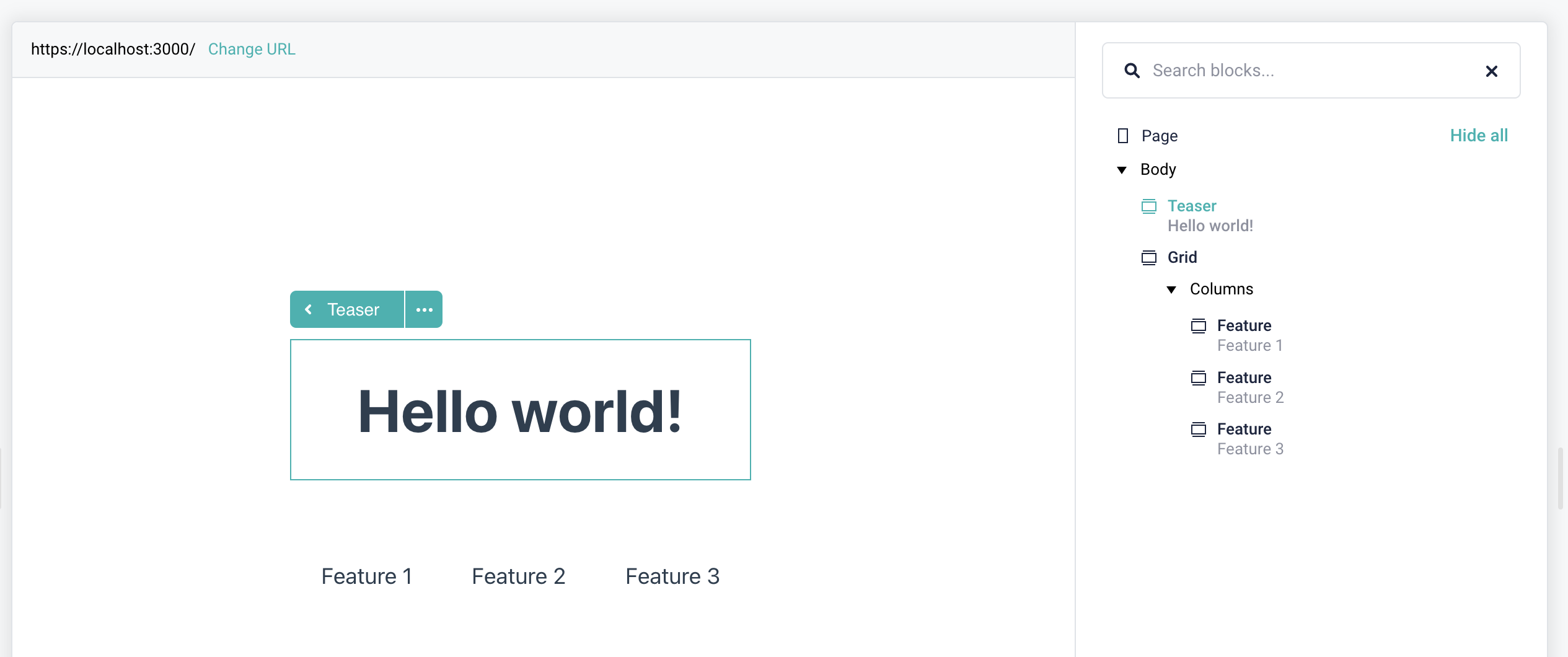This screenshot has height=657, width=1568.
Task: Open Change URL
Action: pyautogui.click(x=251, y=49)
